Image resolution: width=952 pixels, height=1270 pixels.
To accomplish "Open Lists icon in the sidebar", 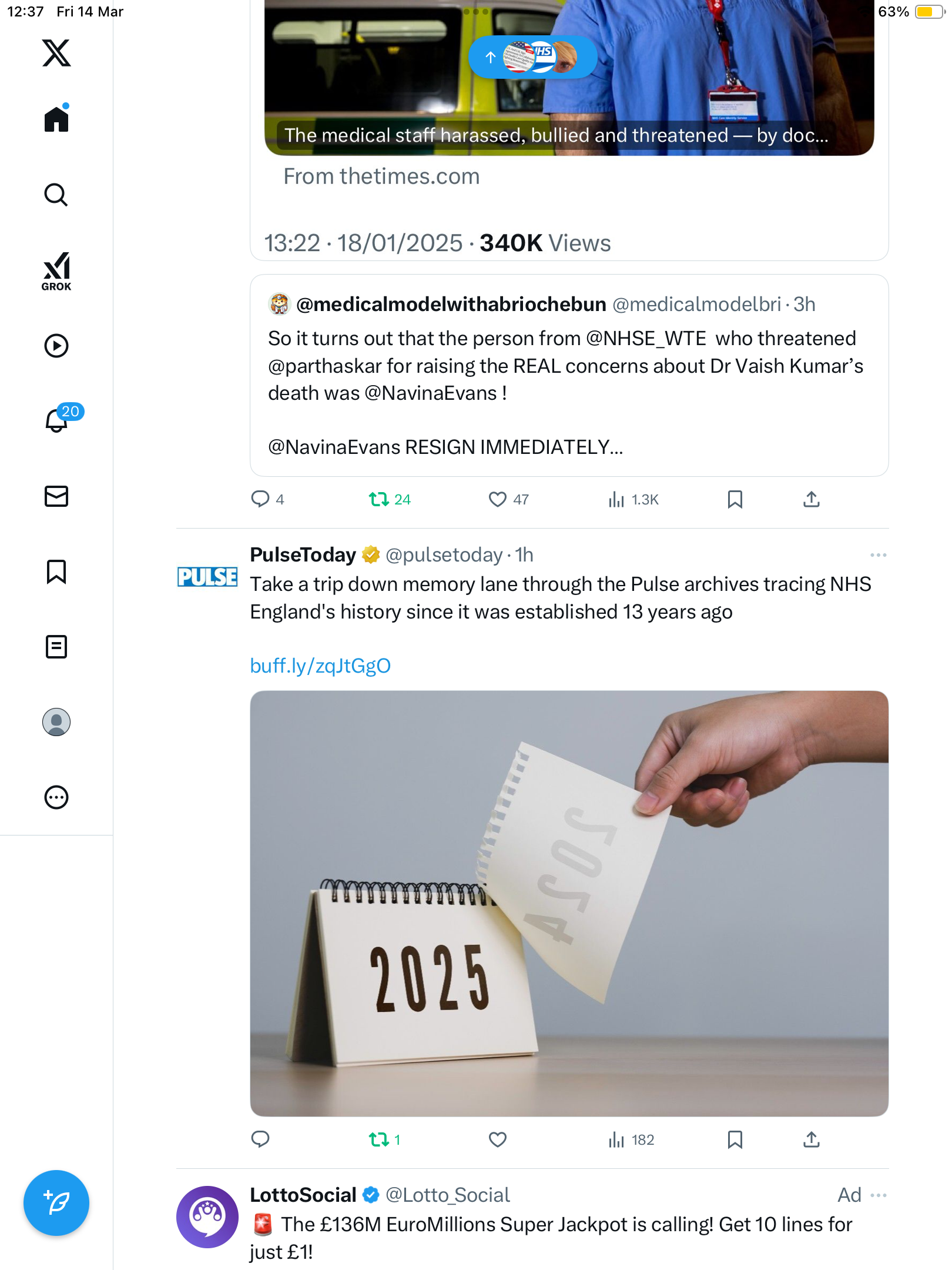I will click(x=56, y=647).
